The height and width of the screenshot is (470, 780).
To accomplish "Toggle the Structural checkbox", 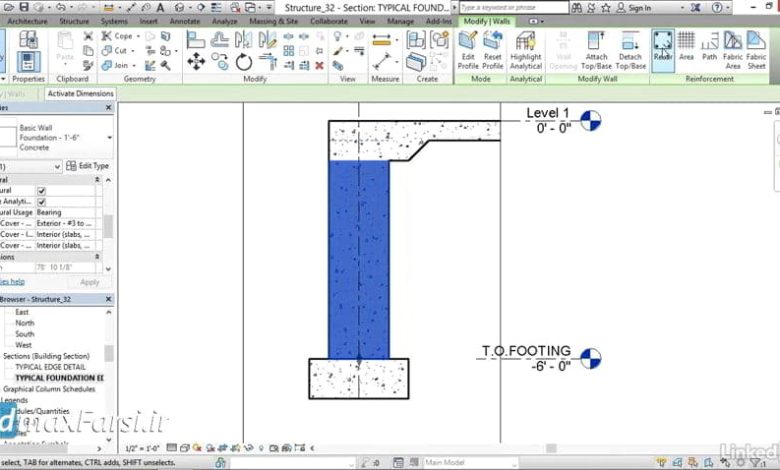I will 41,191.
